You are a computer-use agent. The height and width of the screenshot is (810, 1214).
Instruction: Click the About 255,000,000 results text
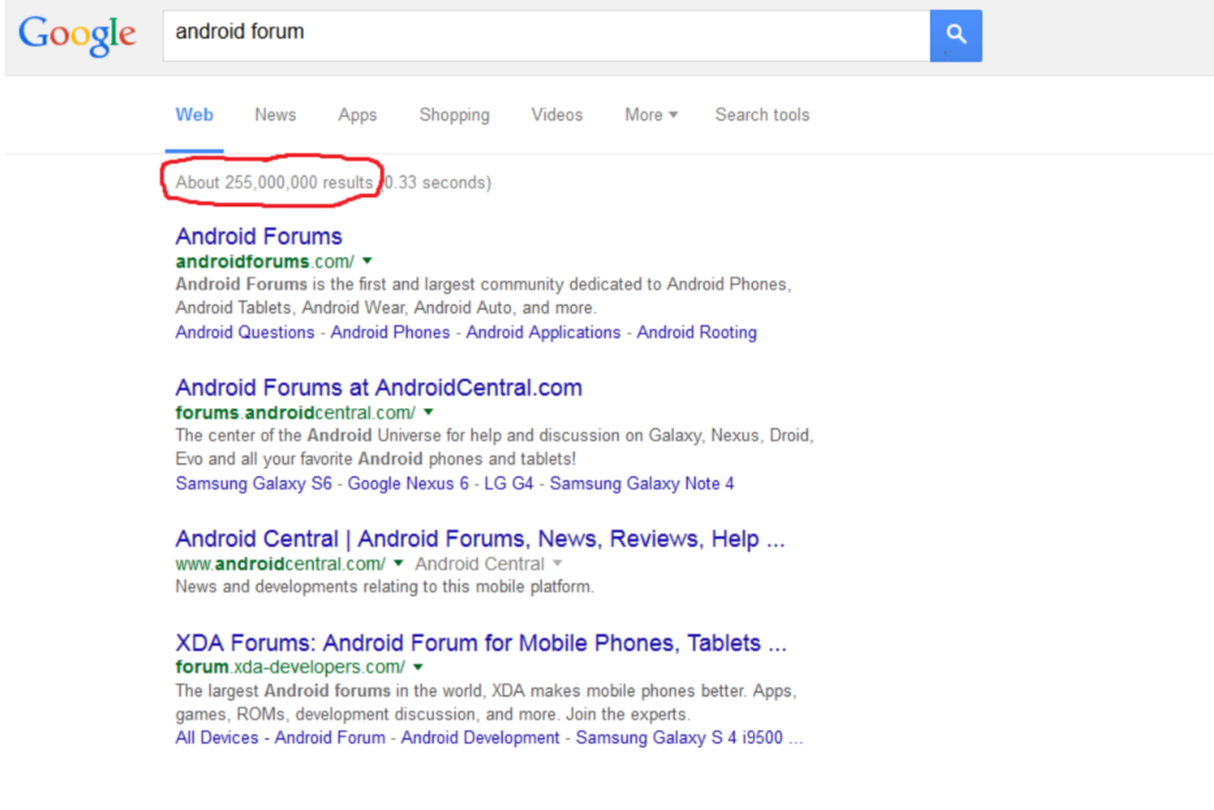[274, 183]
